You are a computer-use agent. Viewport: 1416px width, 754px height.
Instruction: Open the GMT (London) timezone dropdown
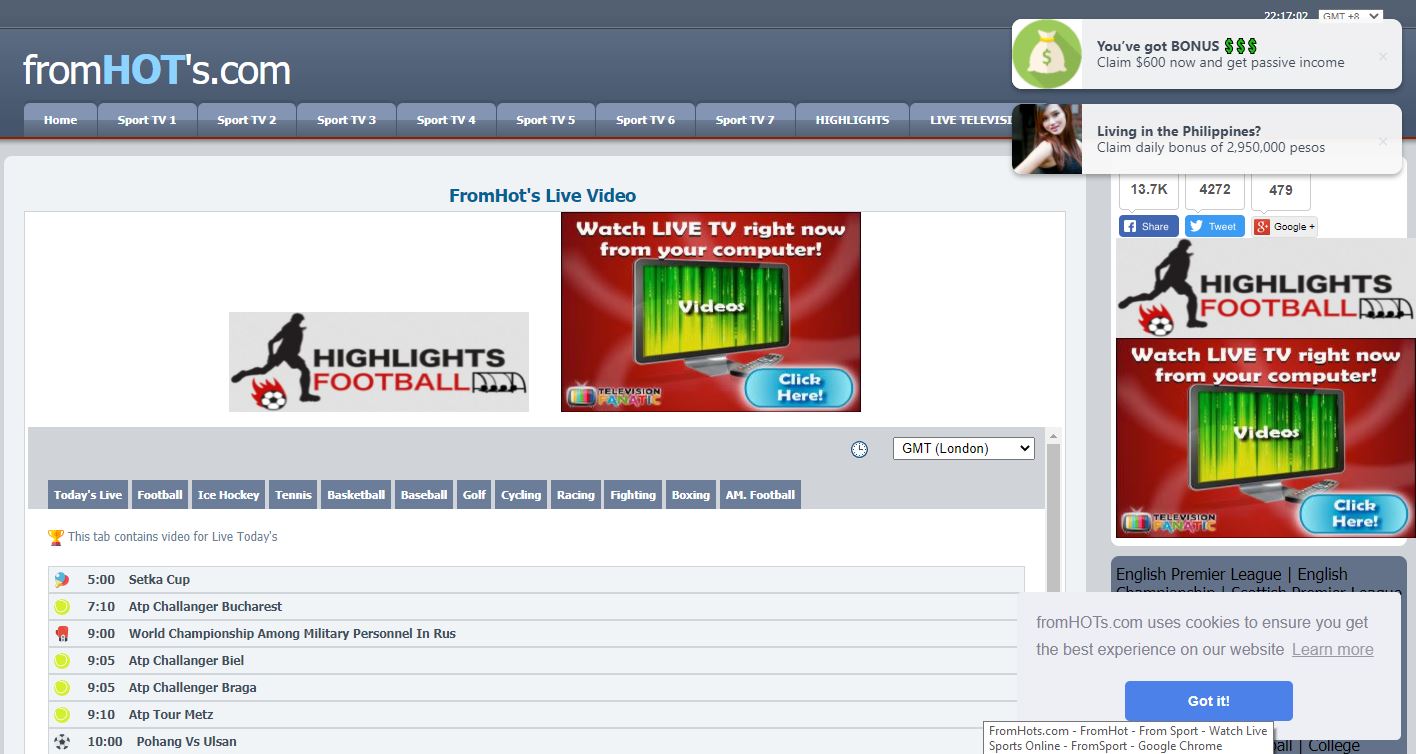pos(964,449)
